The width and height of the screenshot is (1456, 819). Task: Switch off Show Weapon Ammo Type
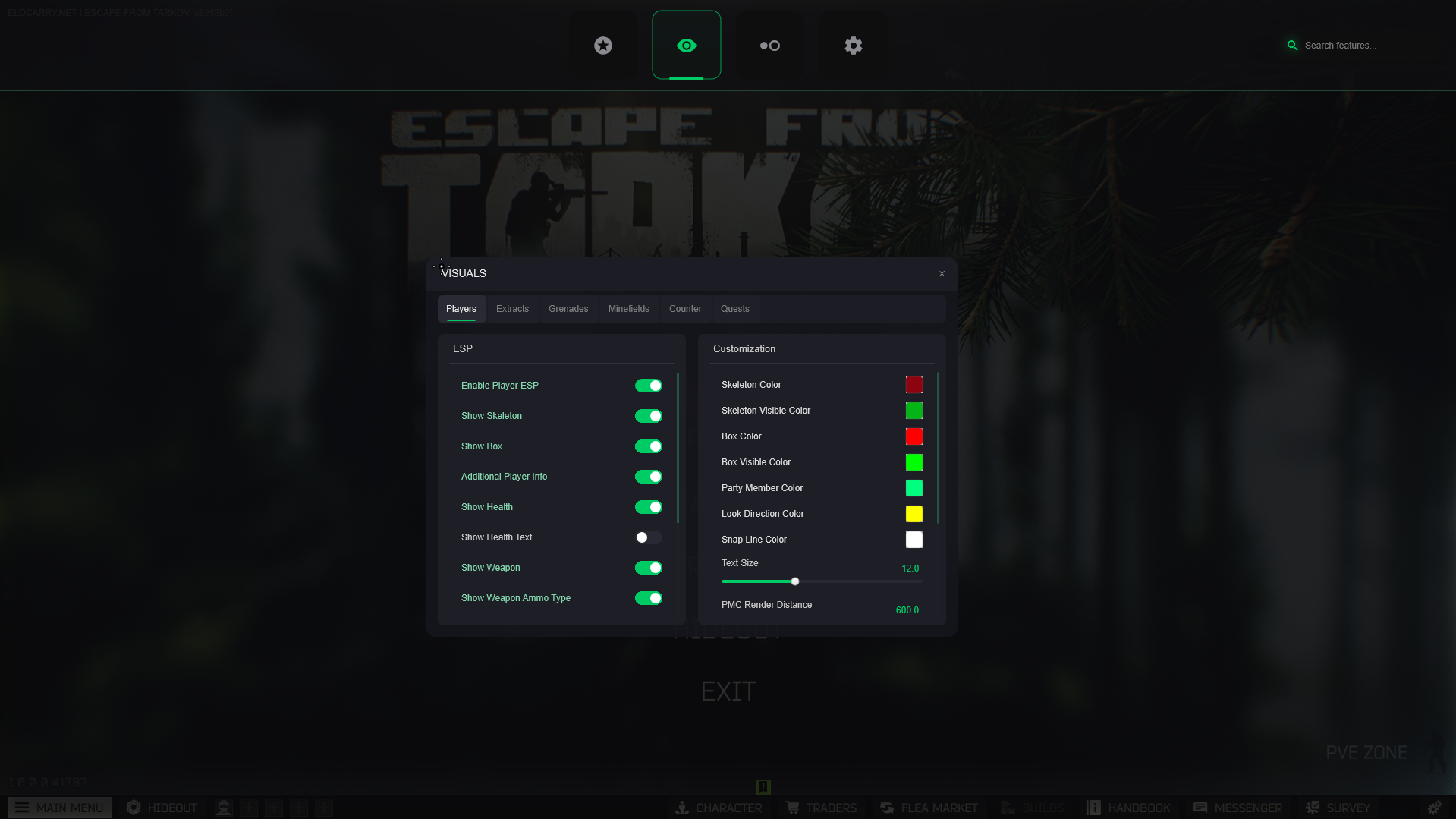[648, 598]
